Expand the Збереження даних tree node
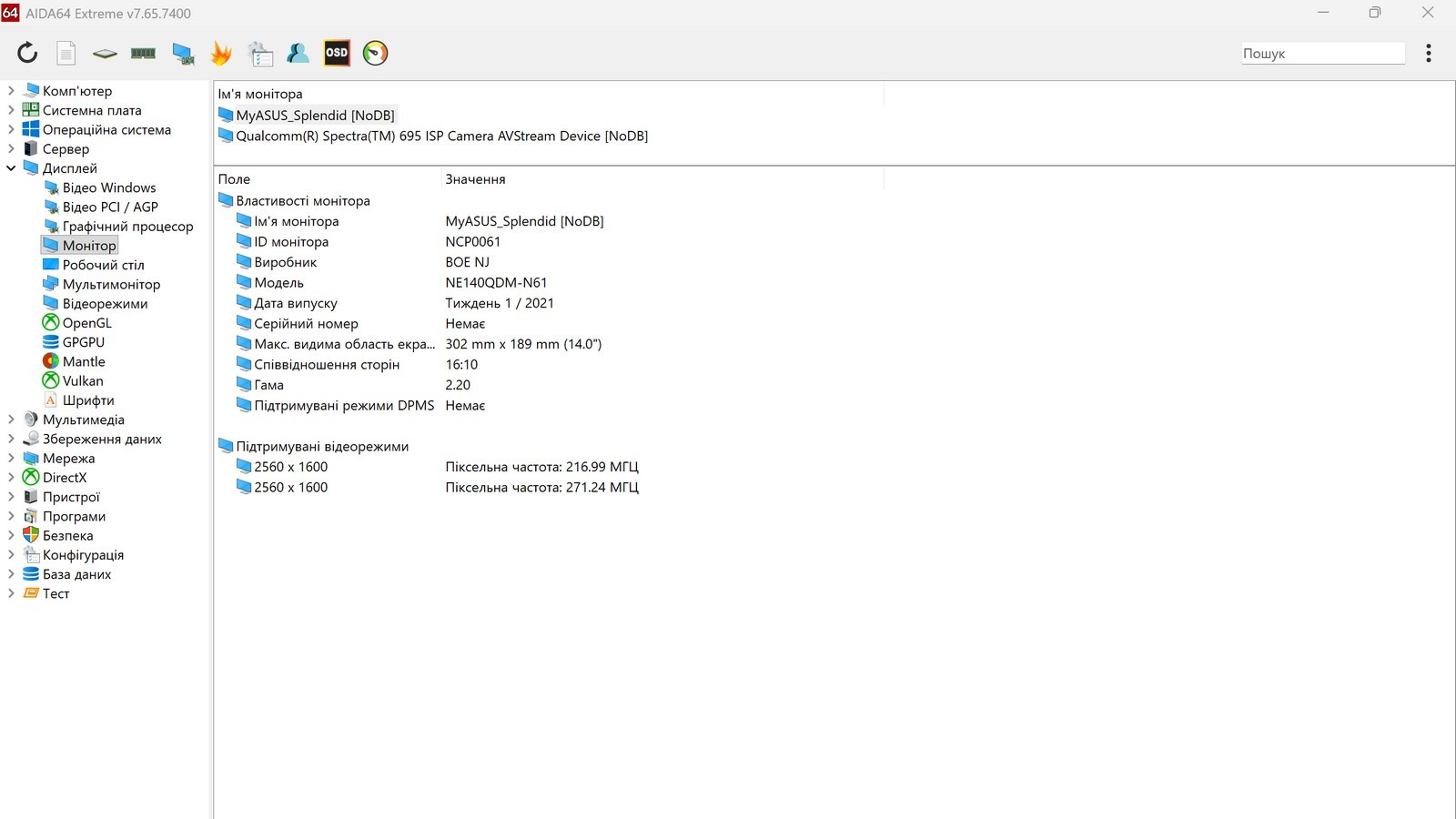This screenshot has width=1456, height=819. [x=11, y=439]
